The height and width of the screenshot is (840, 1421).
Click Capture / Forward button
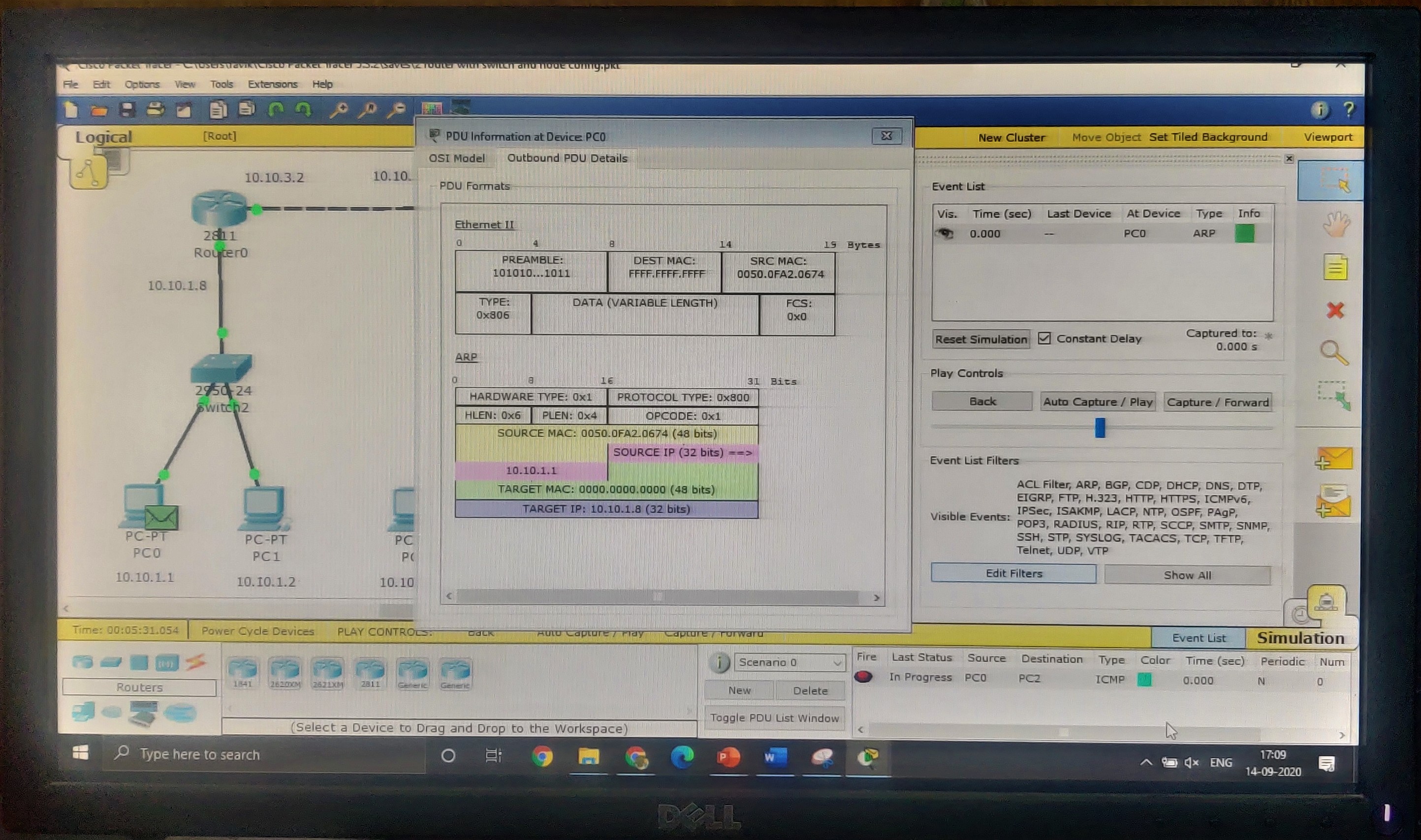coord(1217,403)
